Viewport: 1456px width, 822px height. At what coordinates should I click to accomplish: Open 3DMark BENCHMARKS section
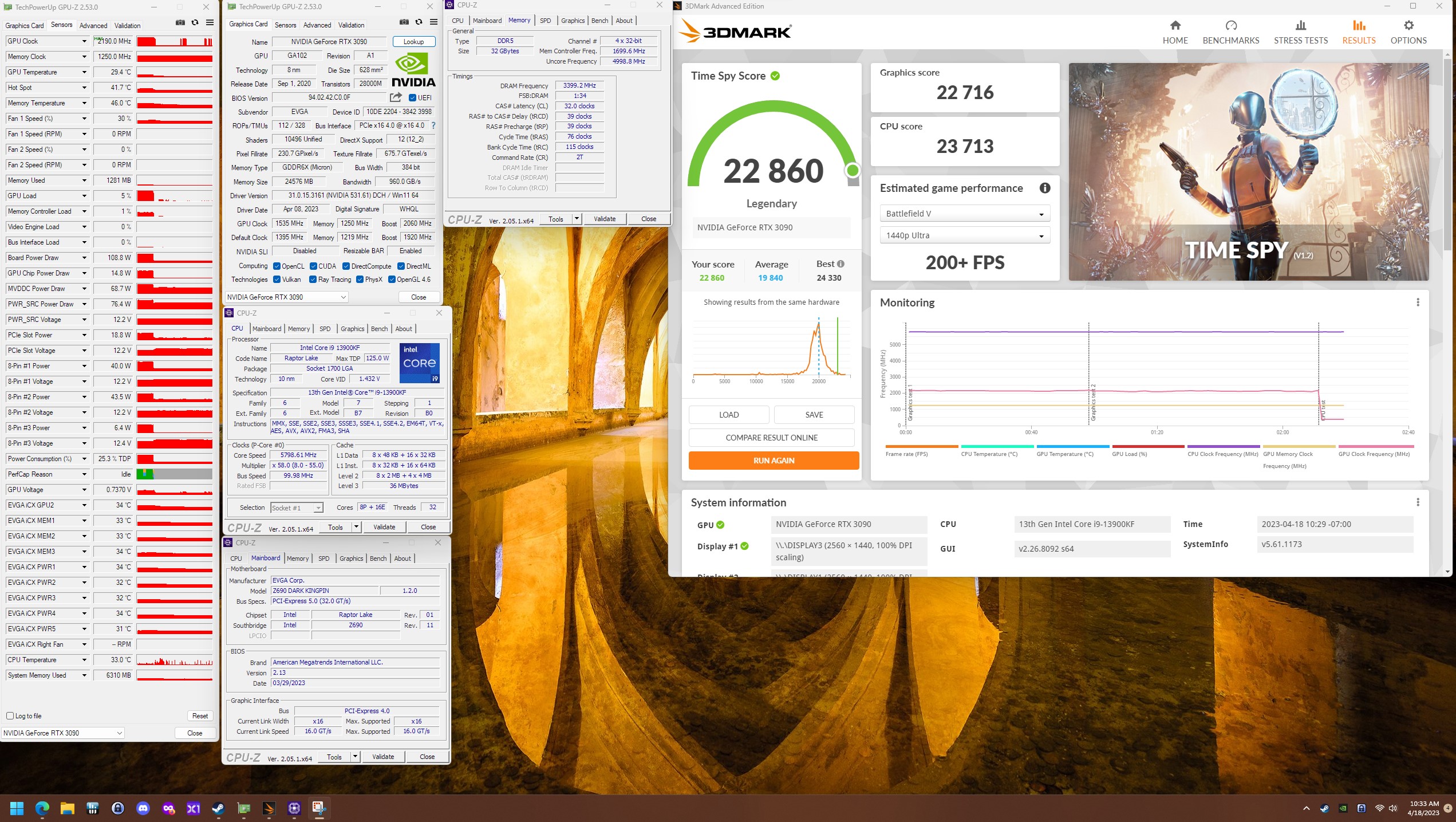click(1231, 32)
